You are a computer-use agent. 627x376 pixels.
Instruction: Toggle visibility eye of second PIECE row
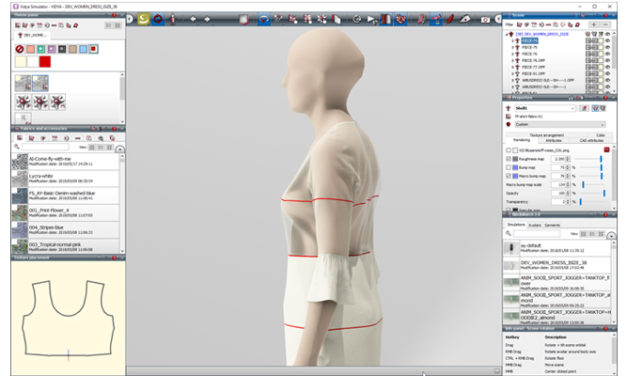point(607,47)
